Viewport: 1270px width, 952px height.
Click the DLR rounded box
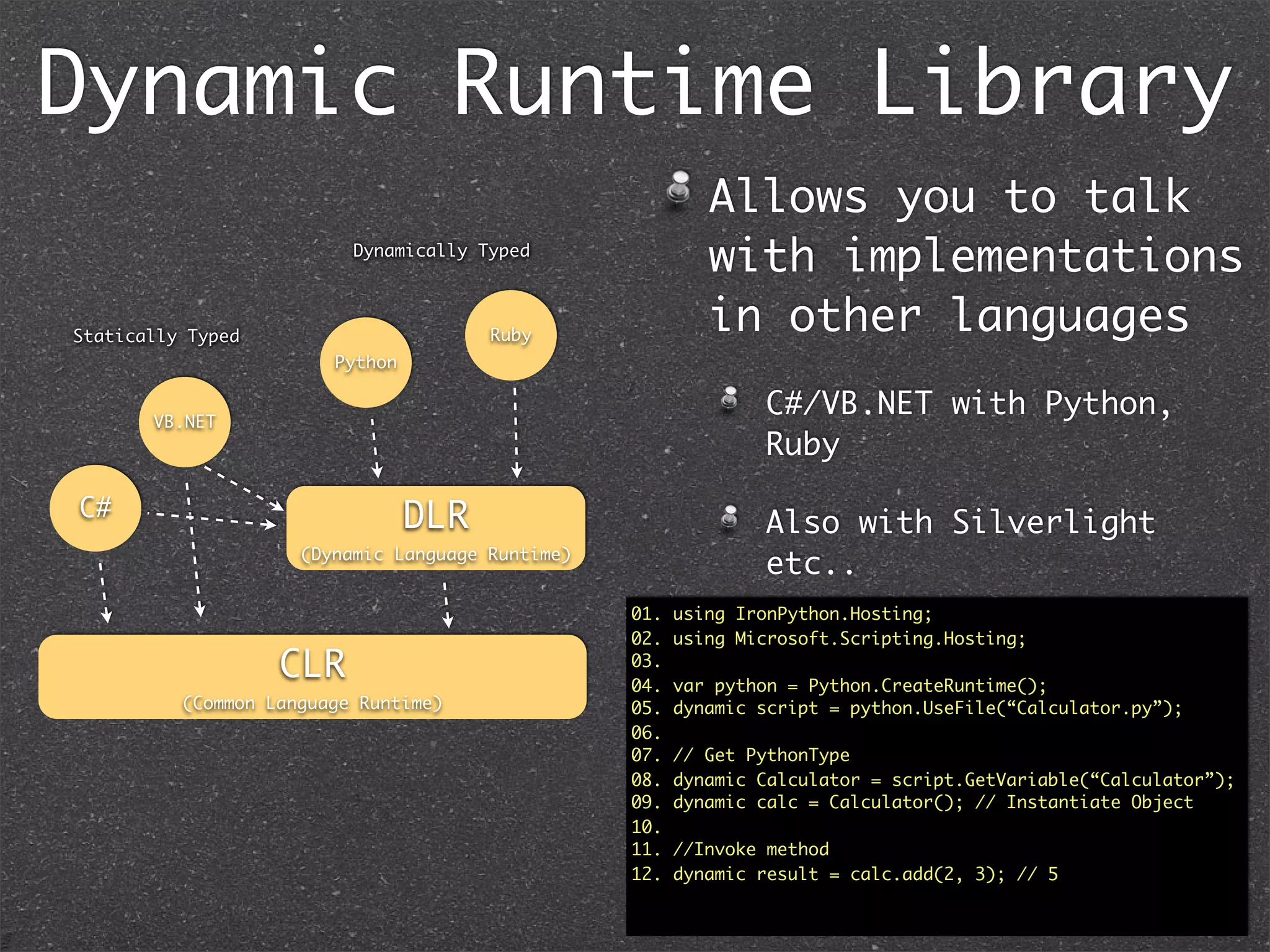pyautogui.click(x=435, y=528)
